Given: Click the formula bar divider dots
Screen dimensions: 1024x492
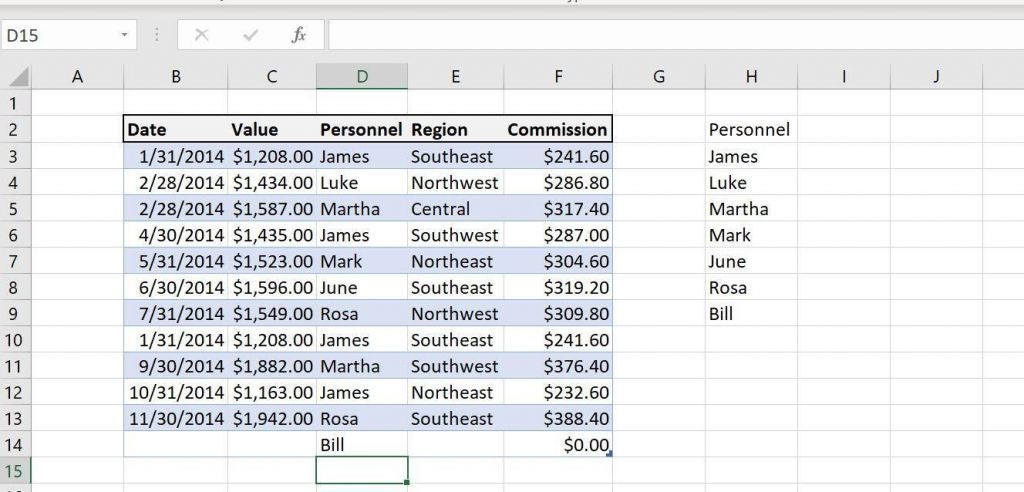Looking at the screenshot, I should [x=157, y=35].
